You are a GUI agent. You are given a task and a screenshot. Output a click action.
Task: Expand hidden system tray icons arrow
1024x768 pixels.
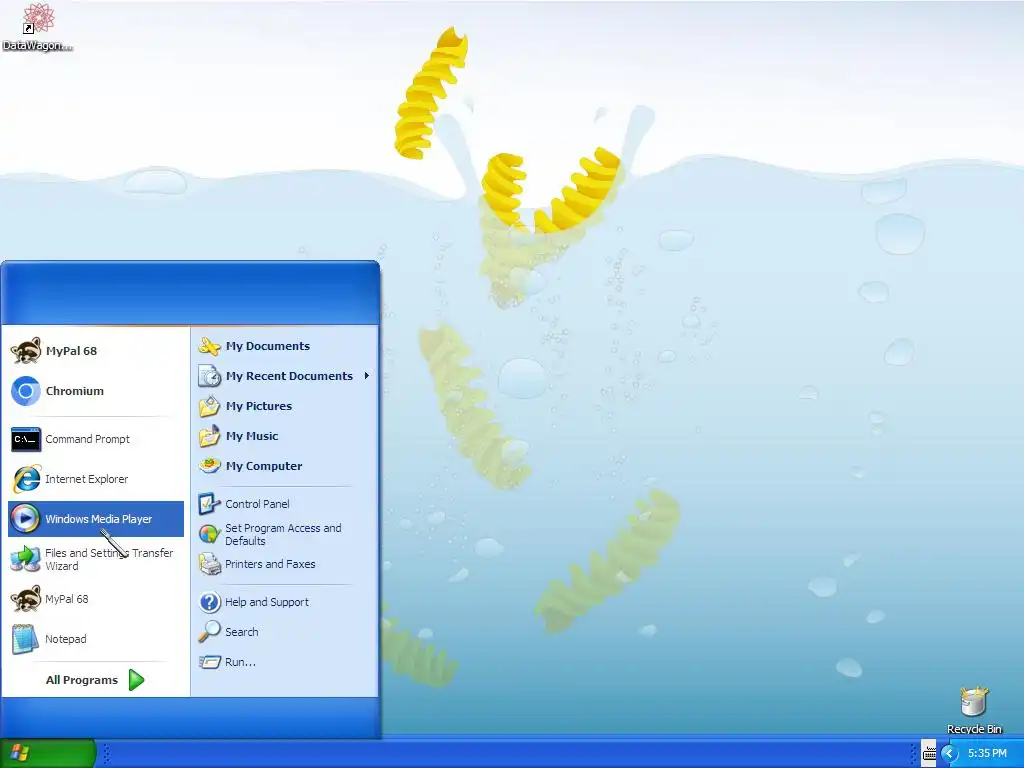[x=948, y=754]
